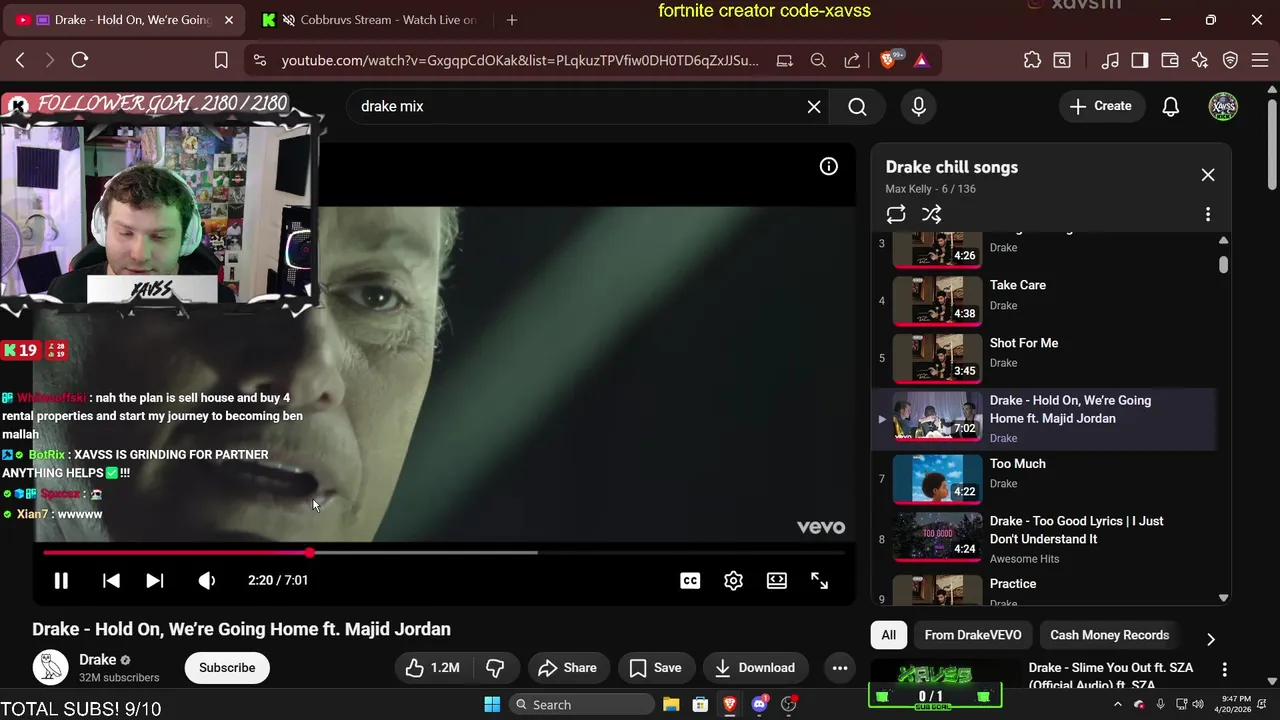
Task: Open the Brave wallet icon
Action: pyautogui.click(x=1169, y=60)
